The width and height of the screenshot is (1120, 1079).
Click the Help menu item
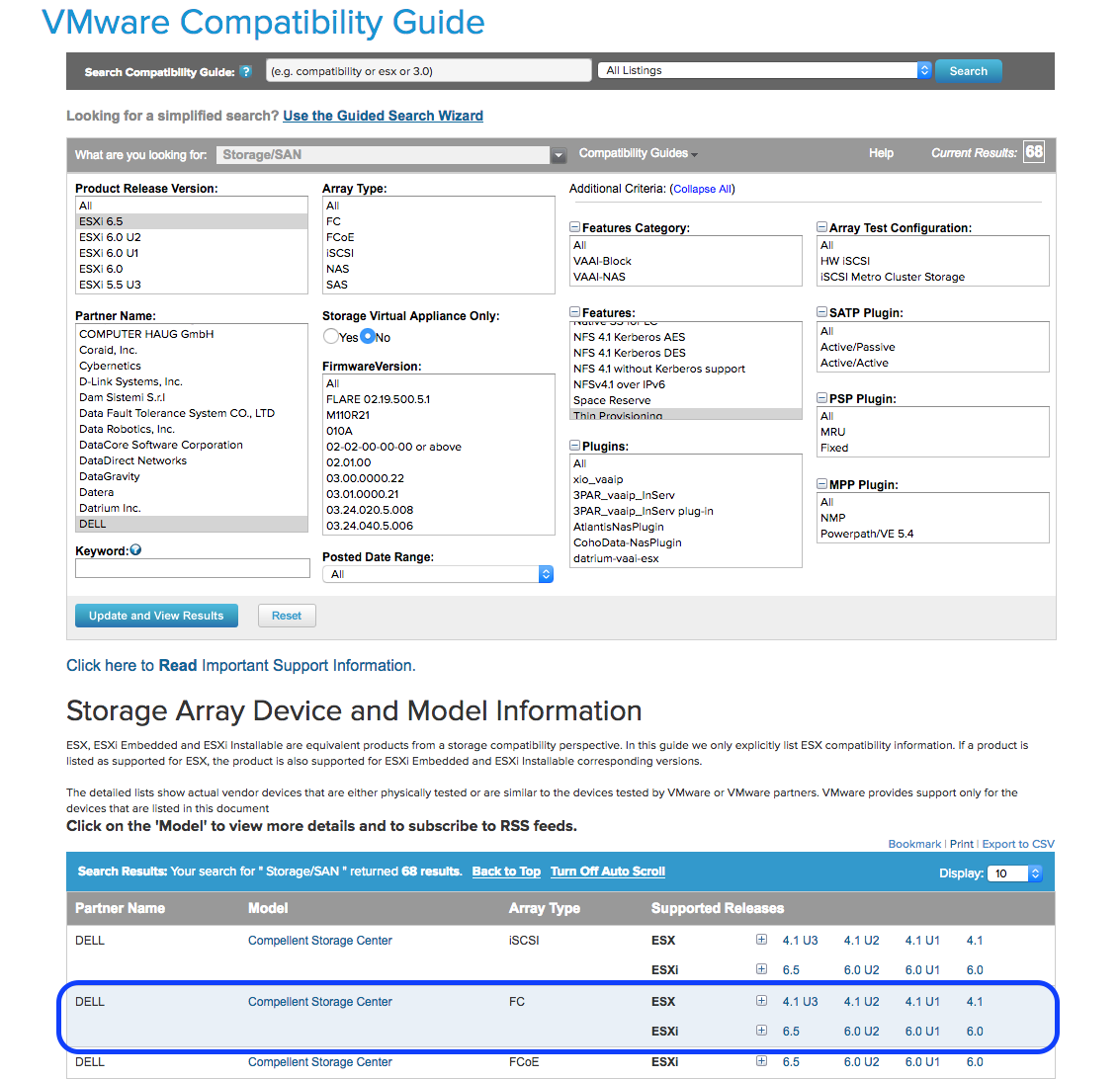click(x=881, y=153)
